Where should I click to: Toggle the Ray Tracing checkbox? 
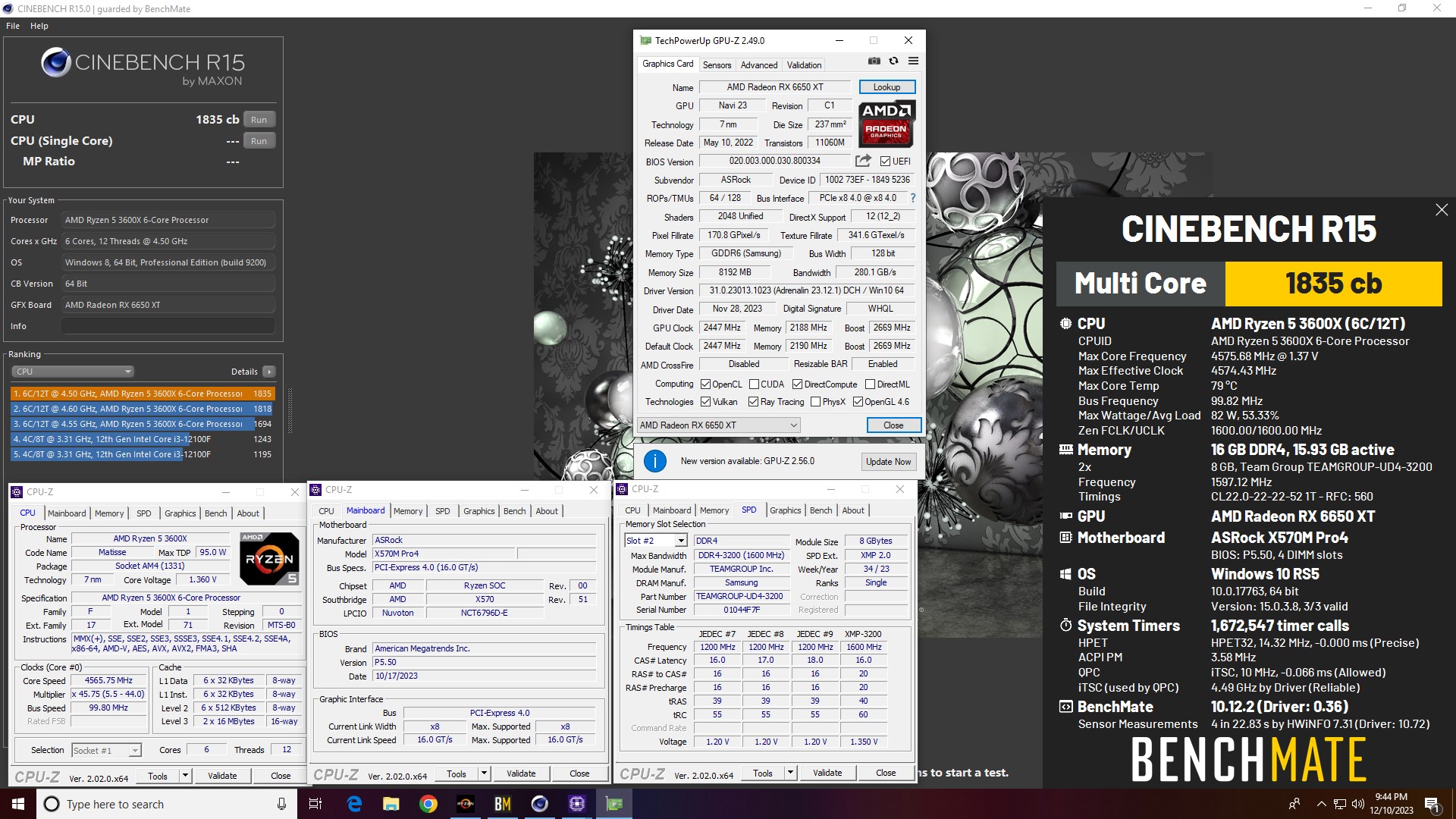(x=753, y=402)
